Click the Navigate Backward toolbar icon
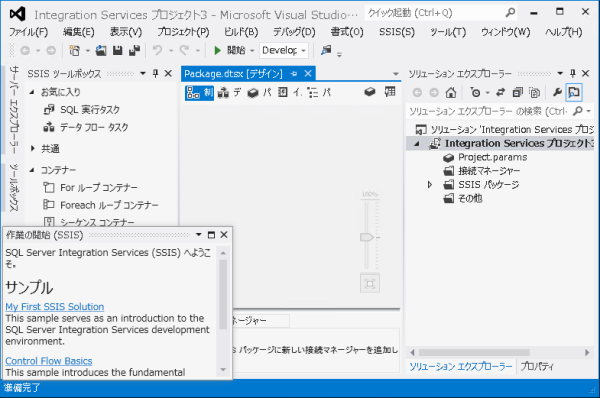Screen dimensions: 600x398 (25, 51)
